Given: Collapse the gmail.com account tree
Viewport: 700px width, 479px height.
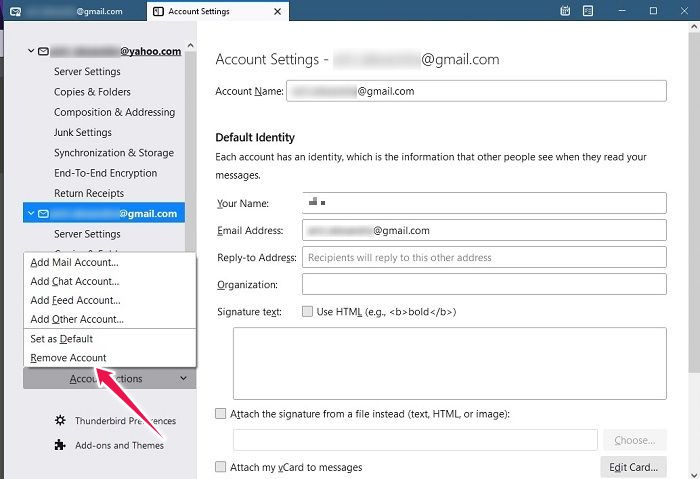Looking at the screenshot, I should pos(31,213).
